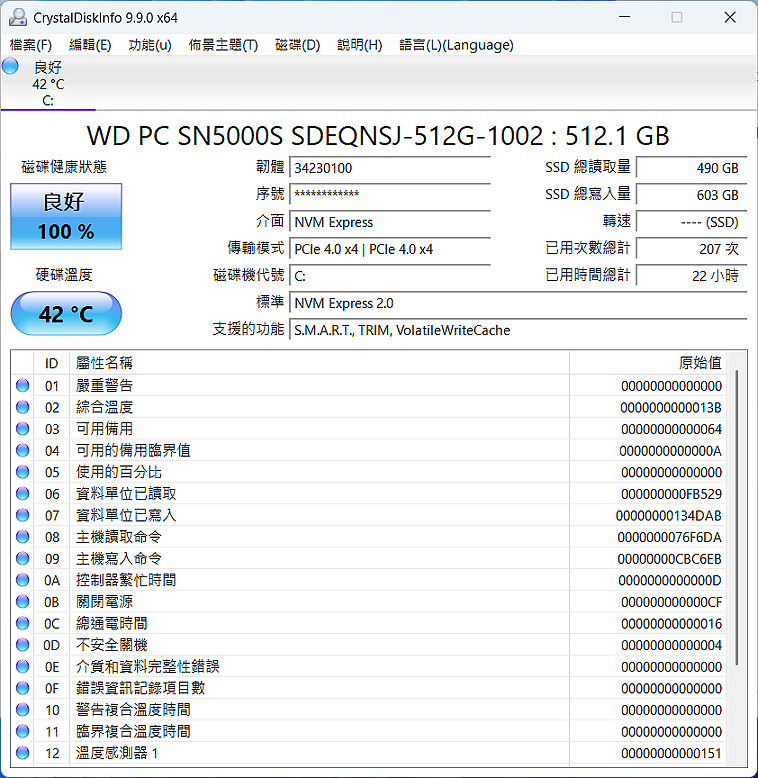The height and width of the screenshot is (778, 758).
Task: Open the 編輯(E) menu
Action: pos(90,45)
